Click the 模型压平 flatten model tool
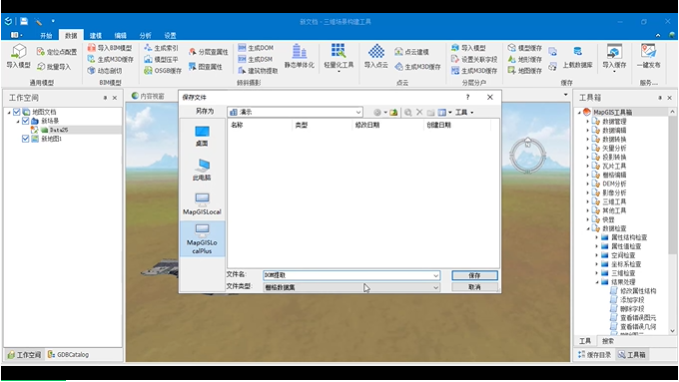The height and width of the screenshot is (382, 679). (162, 59)
